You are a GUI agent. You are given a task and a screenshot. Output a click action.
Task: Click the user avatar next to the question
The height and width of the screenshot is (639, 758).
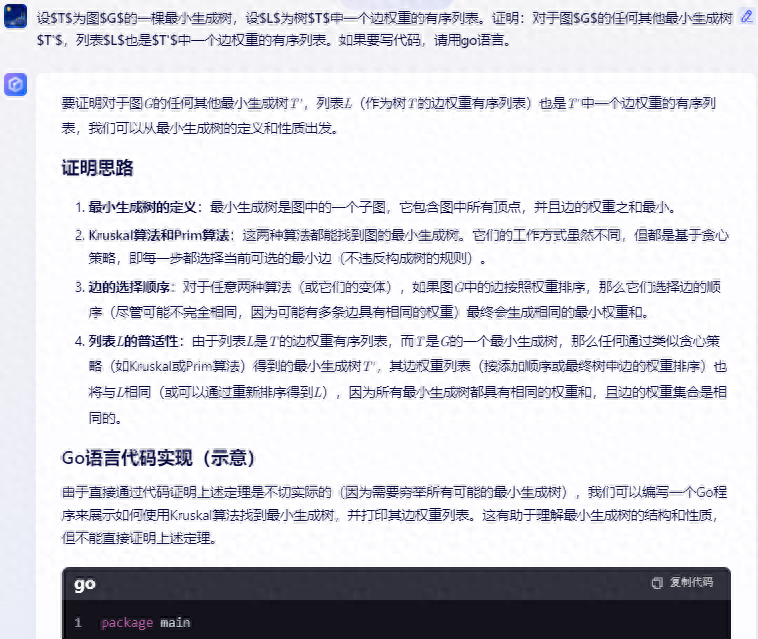click(15, 18)
